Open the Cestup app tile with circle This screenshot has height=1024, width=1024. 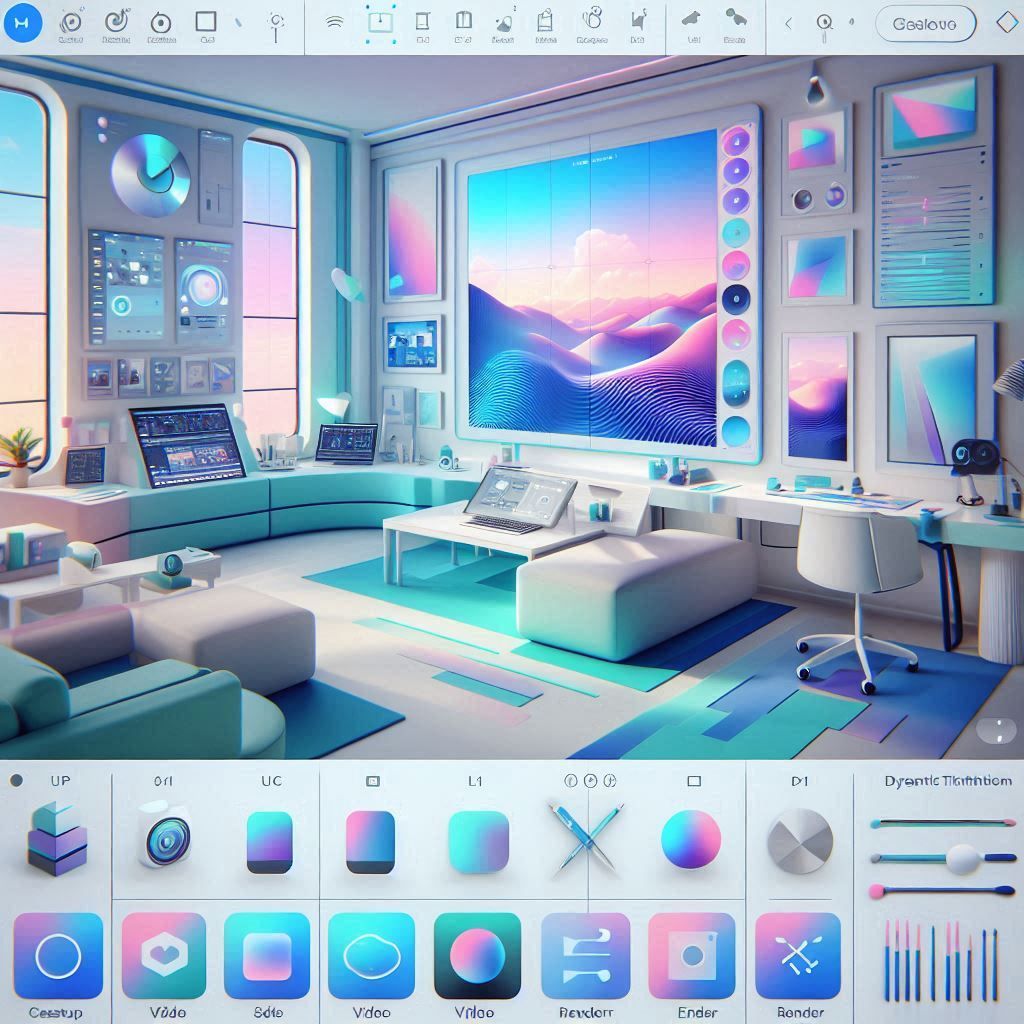tap(58, 955)
